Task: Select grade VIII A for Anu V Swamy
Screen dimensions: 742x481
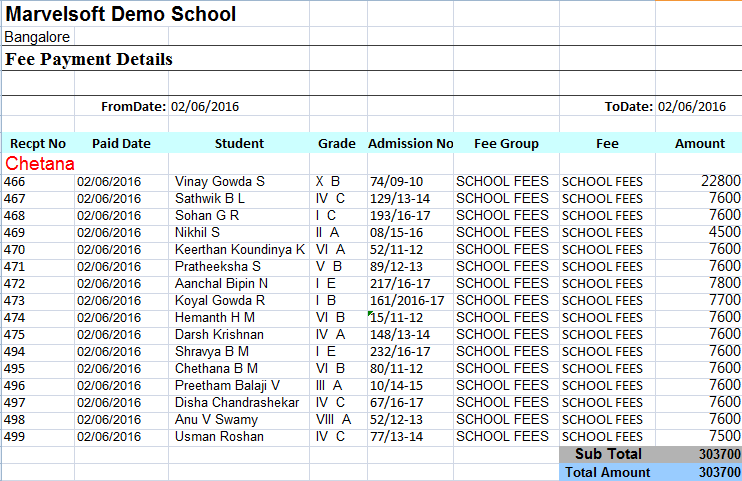Action: coord(333,419)
